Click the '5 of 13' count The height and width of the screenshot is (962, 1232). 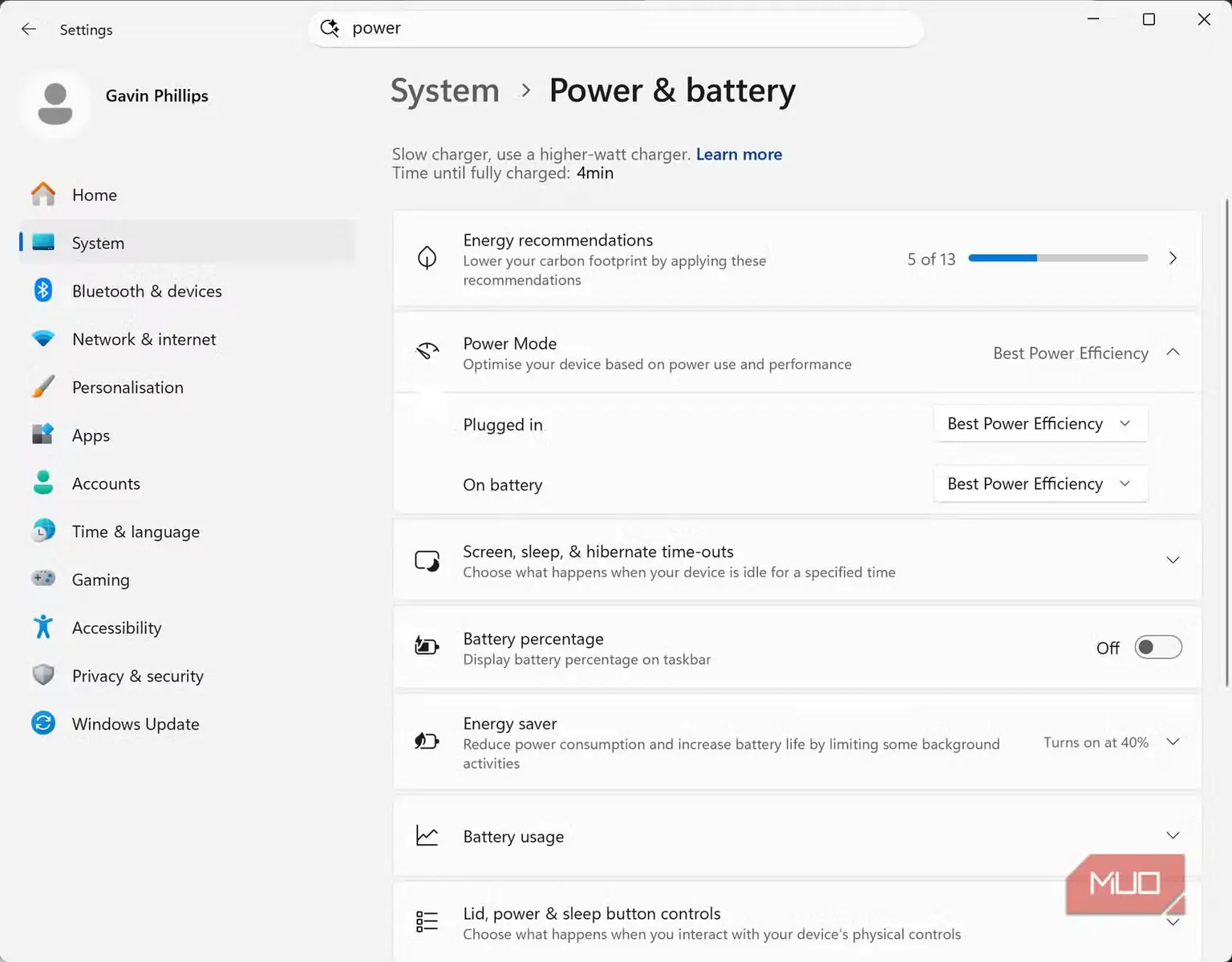click(931, 259)
